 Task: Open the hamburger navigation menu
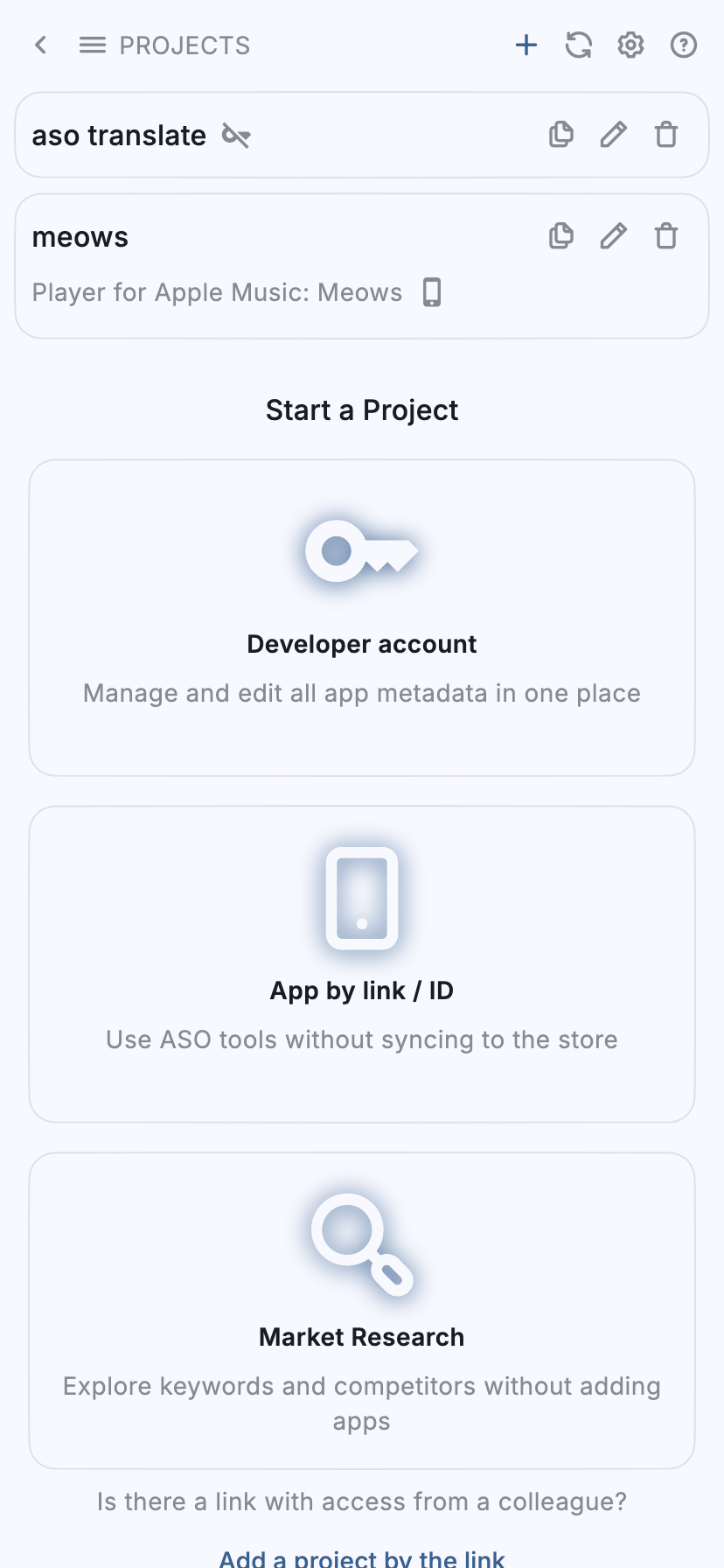92,45
